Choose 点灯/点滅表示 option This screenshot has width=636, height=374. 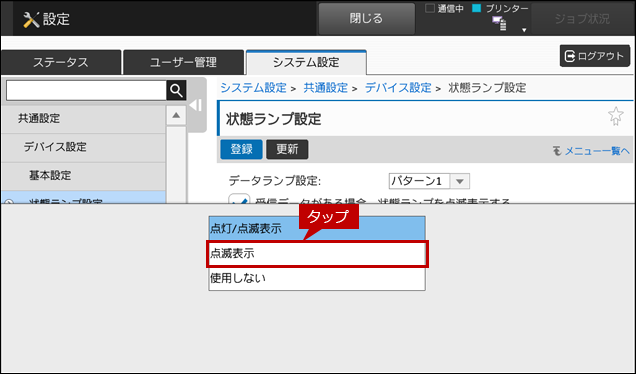coord(317,228)
